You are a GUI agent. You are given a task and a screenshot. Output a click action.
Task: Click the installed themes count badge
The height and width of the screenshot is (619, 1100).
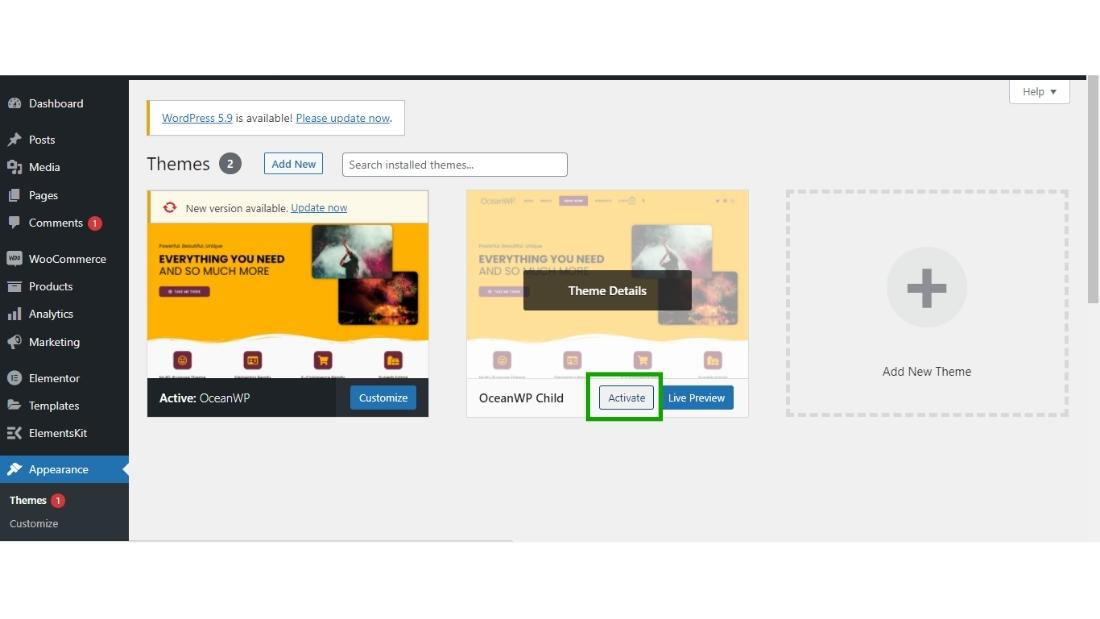coord(230,164)
